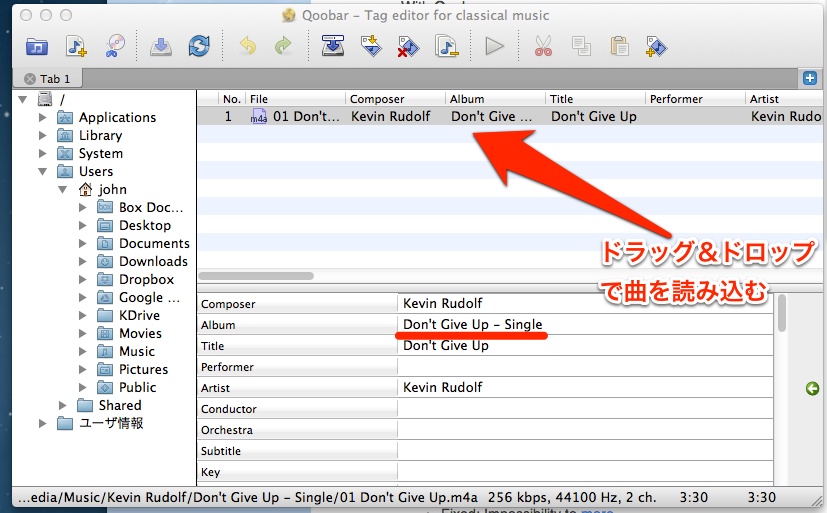Sort by the File column header

tap(295, 99)
